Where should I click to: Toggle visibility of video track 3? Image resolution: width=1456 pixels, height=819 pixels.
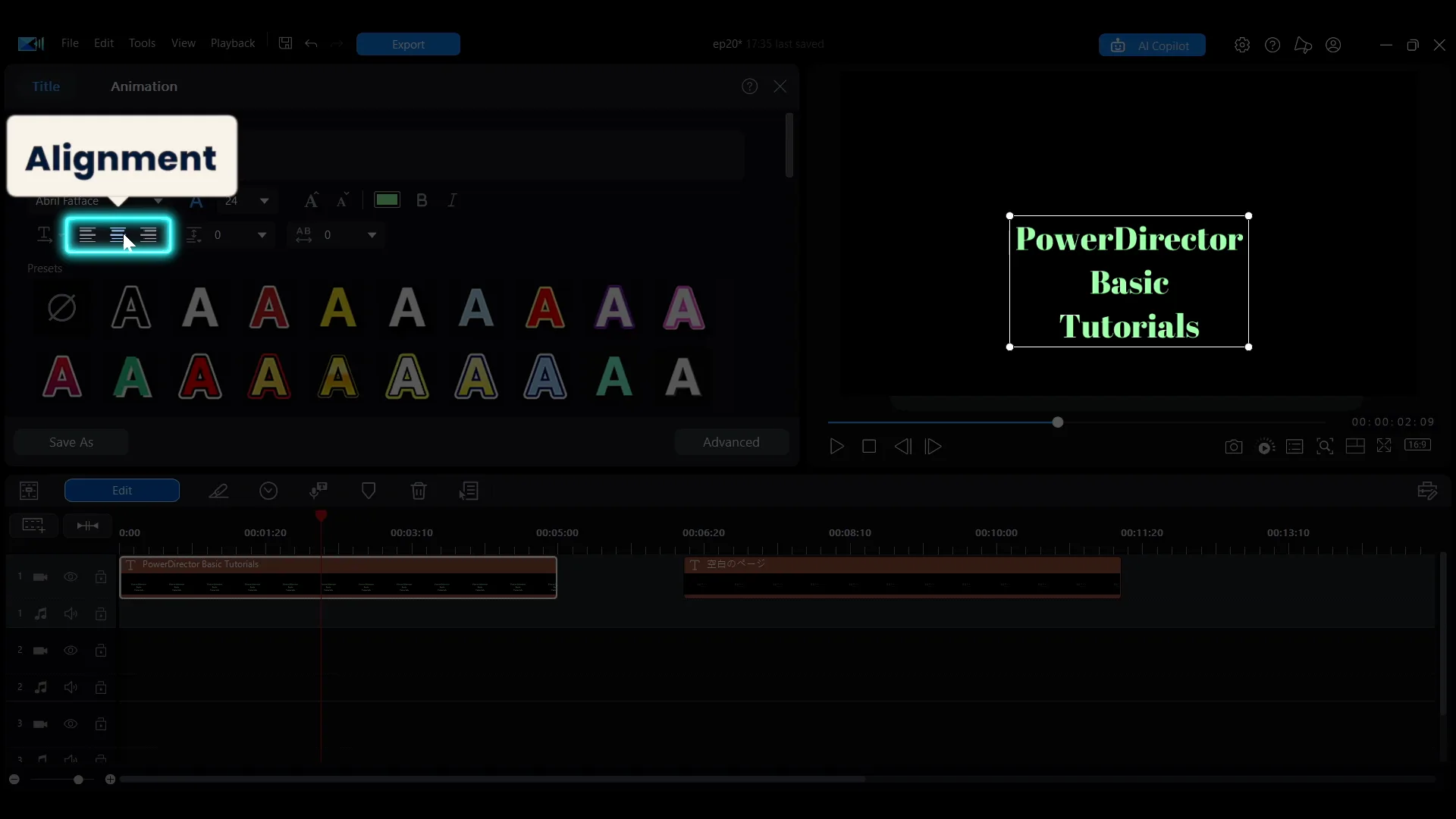(71, 724)
